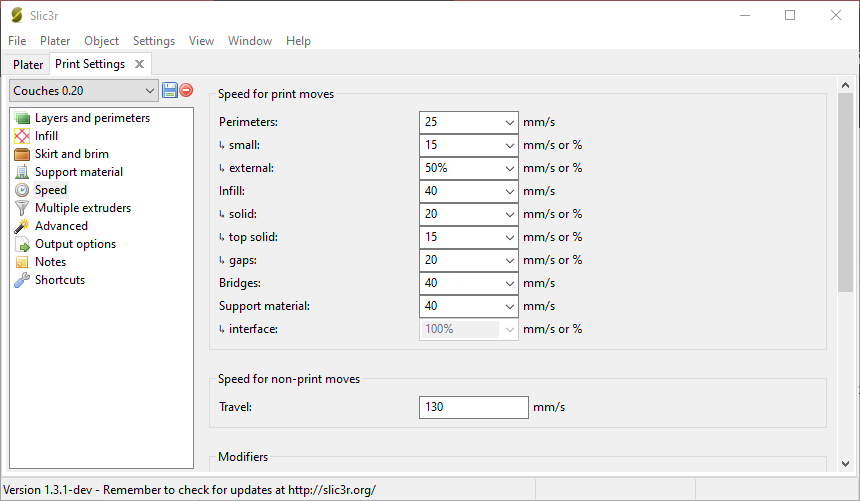Image resolution: width=860 pixels, height=501 pixels.
Task: Click the Support material building icon
Action: coord(22,172)
